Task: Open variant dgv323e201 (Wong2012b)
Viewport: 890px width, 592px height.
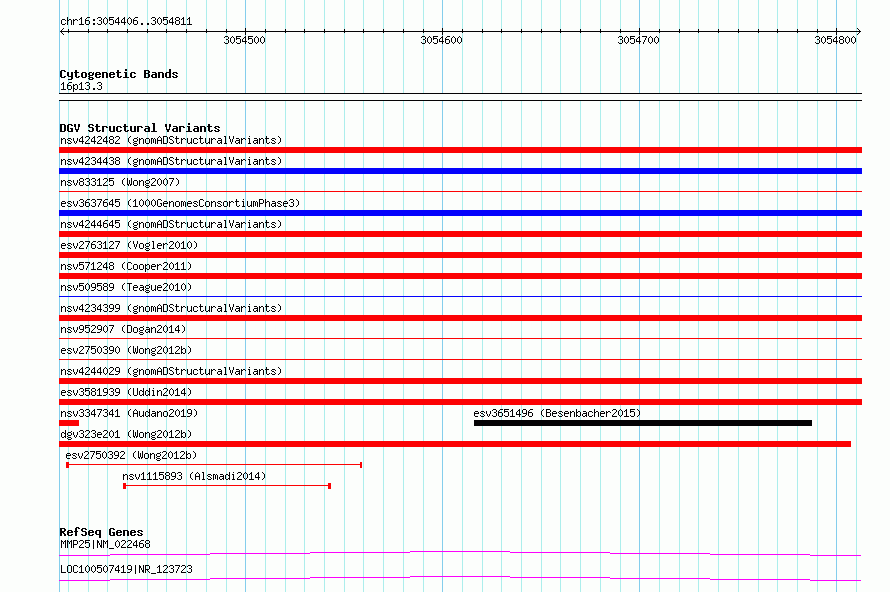Action: [x=126, y=434]
